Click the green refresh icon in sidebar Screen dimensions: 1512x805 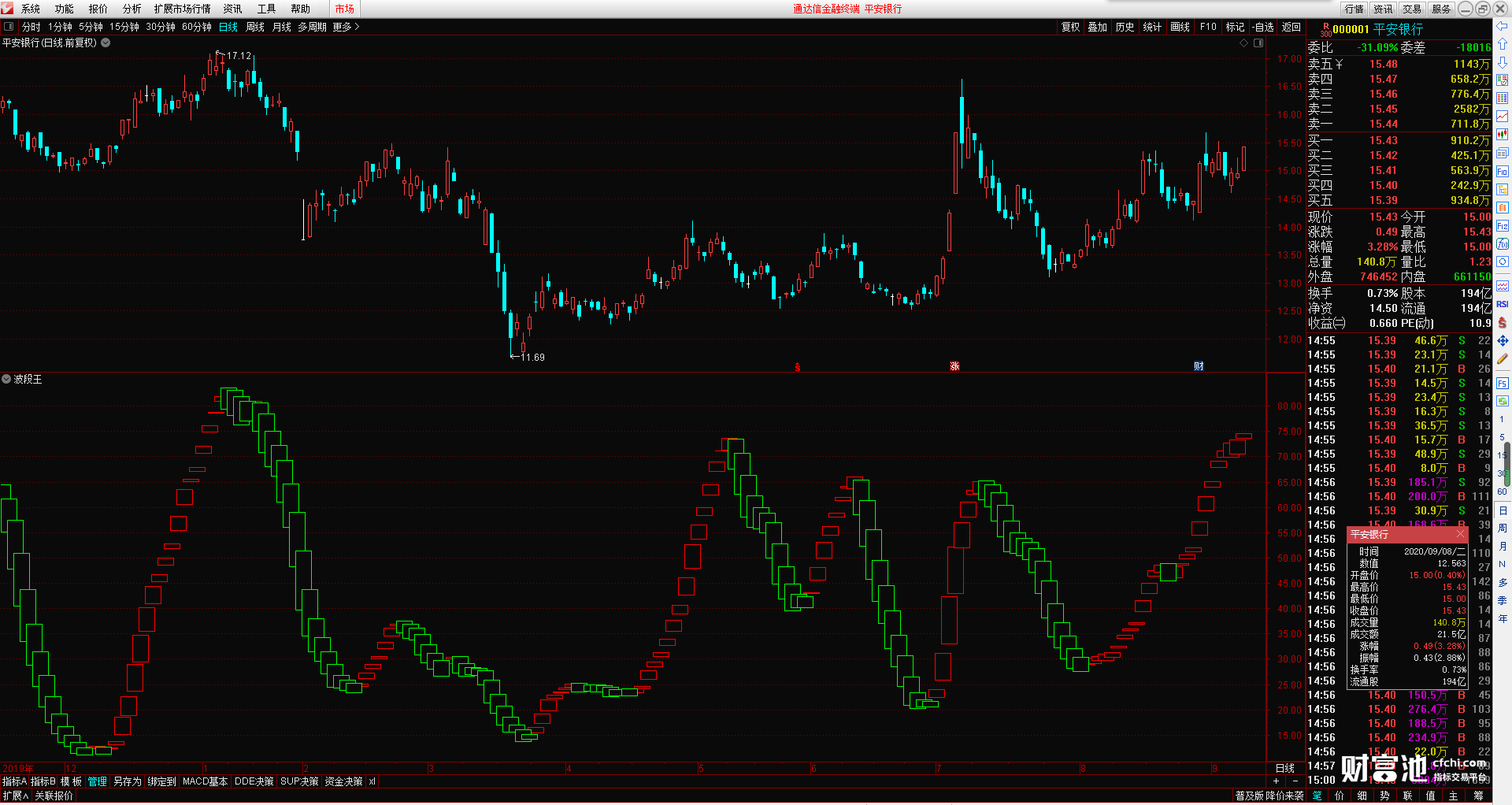1502,402
